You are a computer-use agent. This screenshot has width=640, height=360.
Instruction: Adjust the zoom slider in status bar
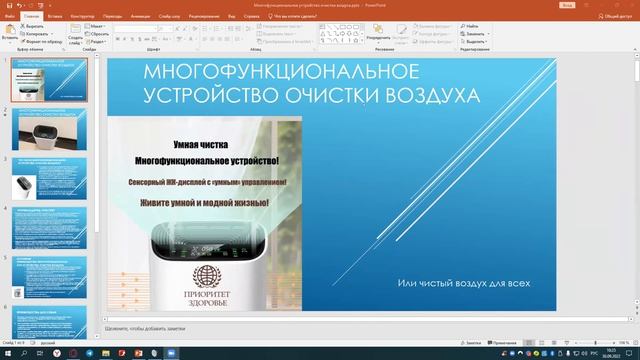pyautogui.click(x=595, y=343)
